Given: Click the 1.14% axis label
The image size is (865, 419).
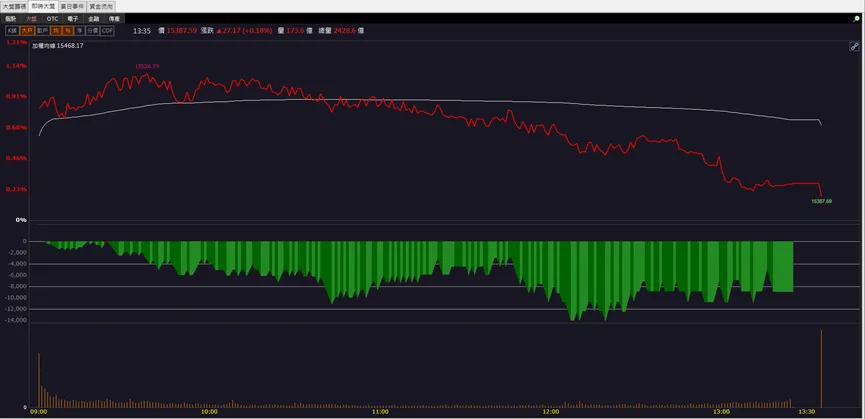Looking at the screenshot, I should pos(17,66).
